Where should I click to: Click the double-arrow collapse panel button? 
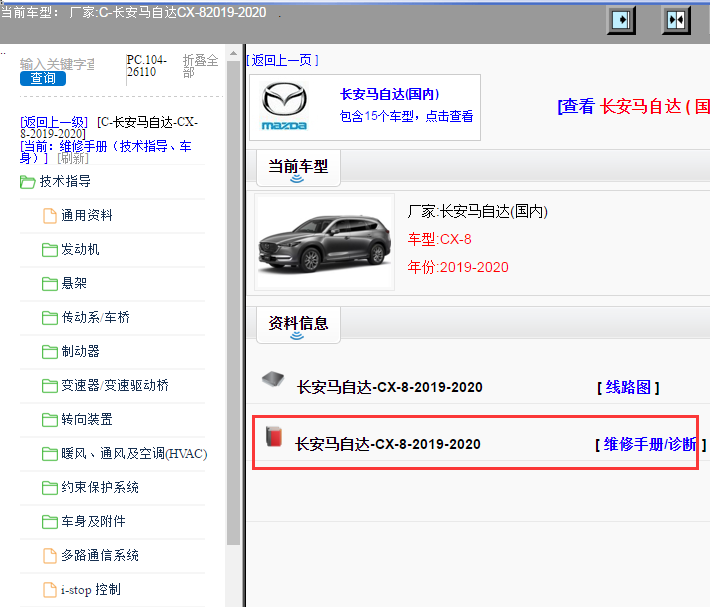pyautogui.click(x=676, y=20)
